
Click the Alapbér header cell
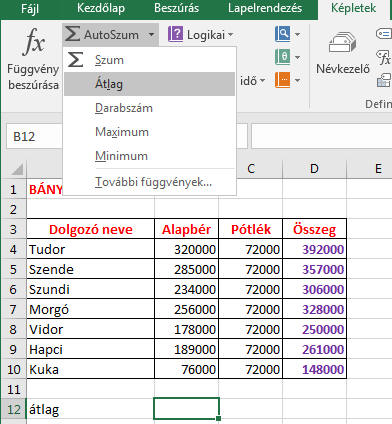(x=186, y=229)
